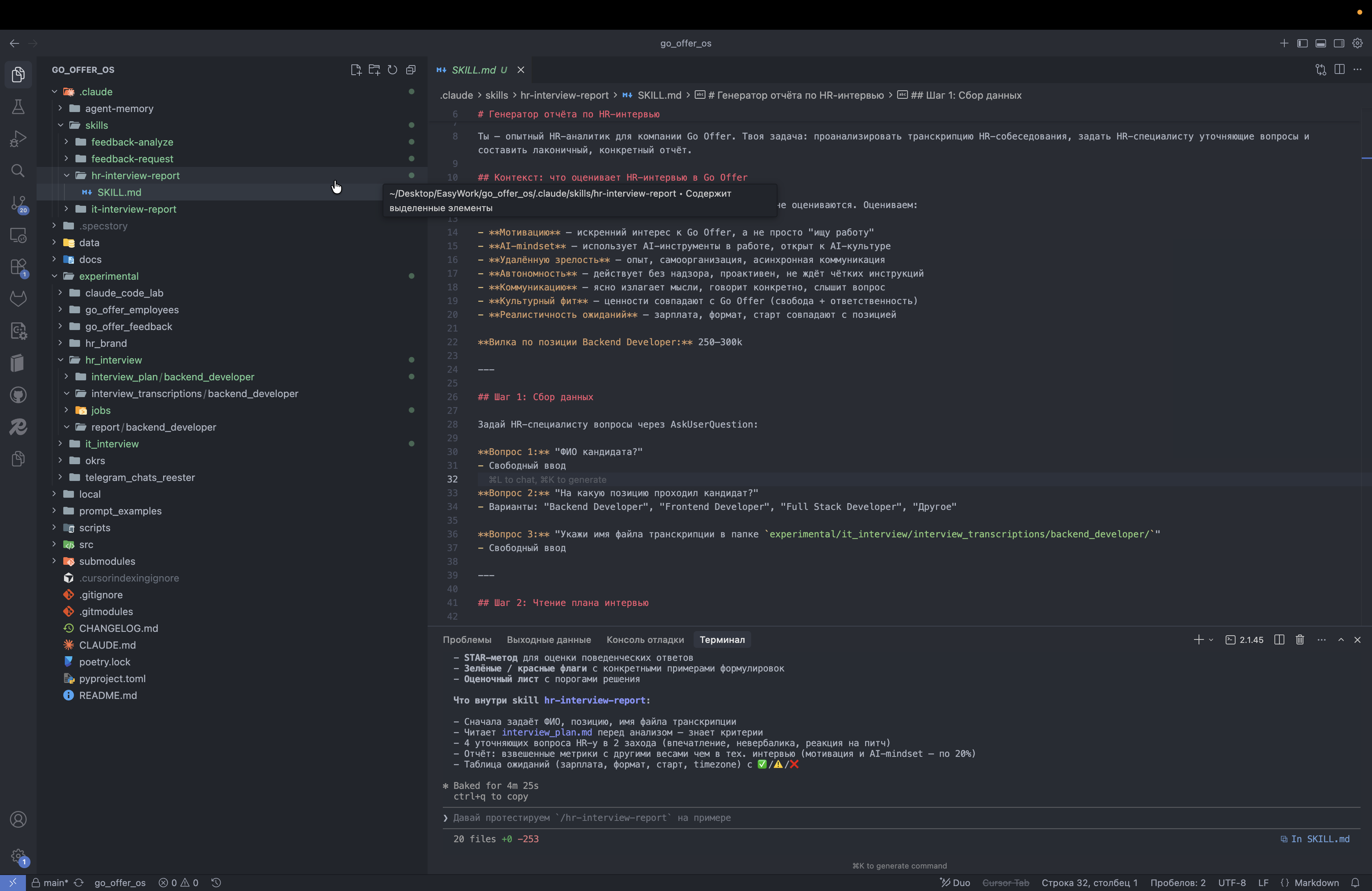Open the Search view in activity bar

click(x=18, y=171)
